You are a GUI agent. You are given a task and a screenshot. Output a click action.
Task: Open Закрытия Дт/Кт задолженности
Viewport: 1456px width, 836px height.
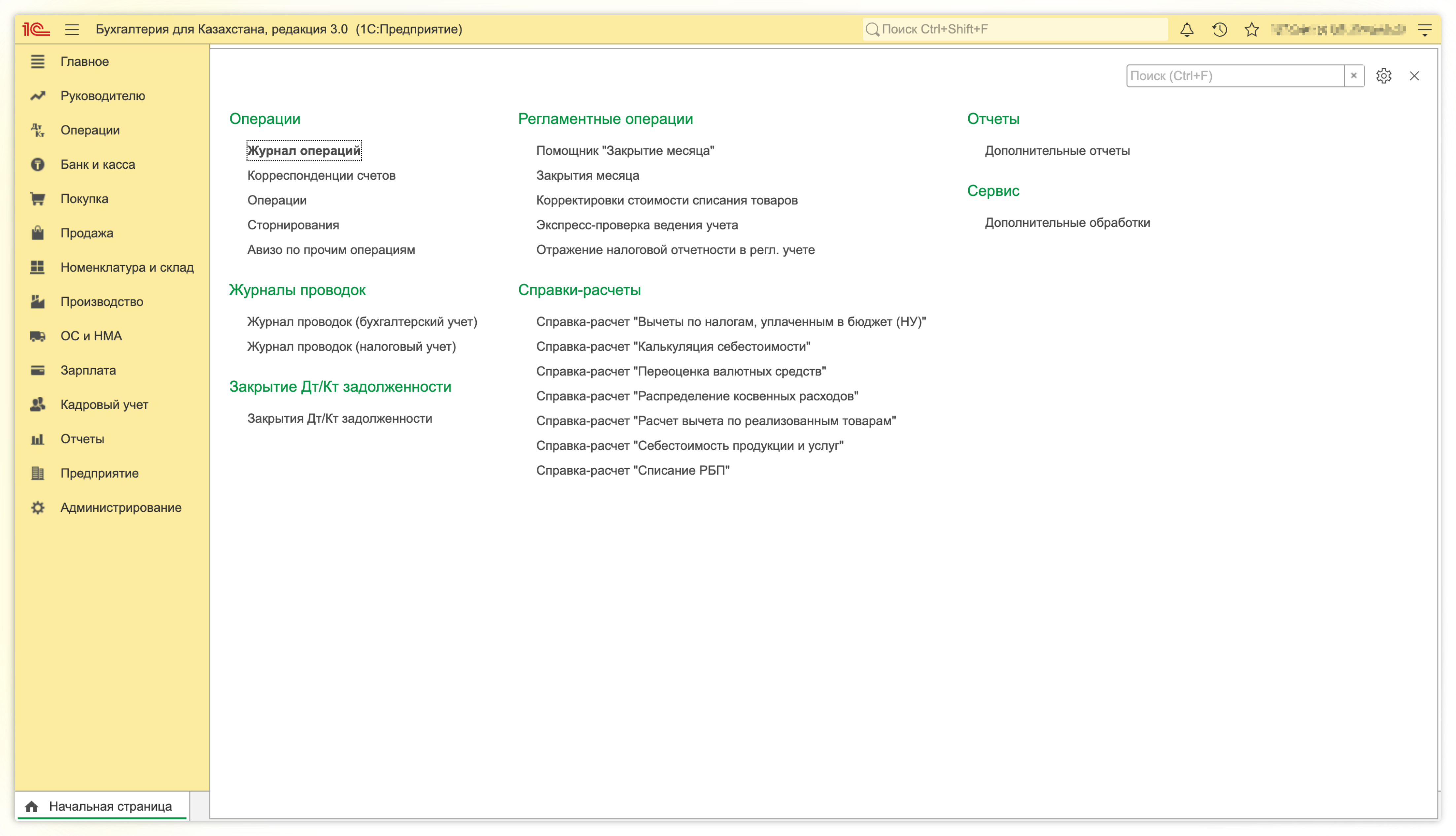339,419
